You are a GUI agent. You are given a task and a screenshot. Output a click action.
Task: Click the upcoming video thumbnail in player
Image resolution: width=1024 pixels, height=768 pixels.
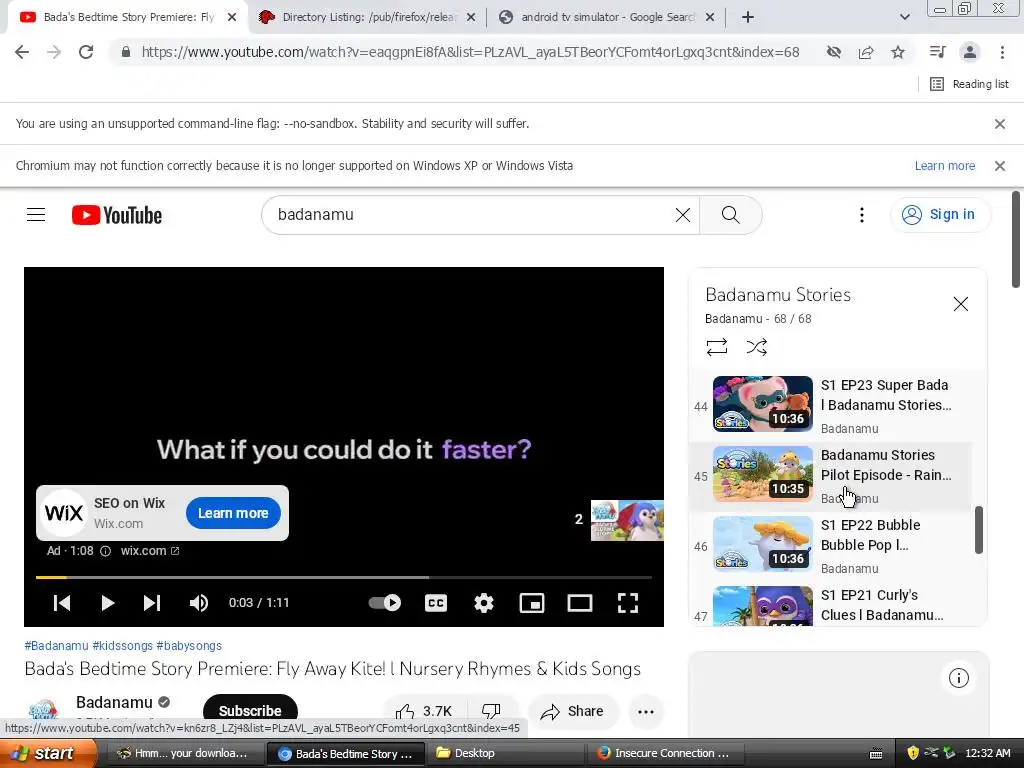click(627, 520)
